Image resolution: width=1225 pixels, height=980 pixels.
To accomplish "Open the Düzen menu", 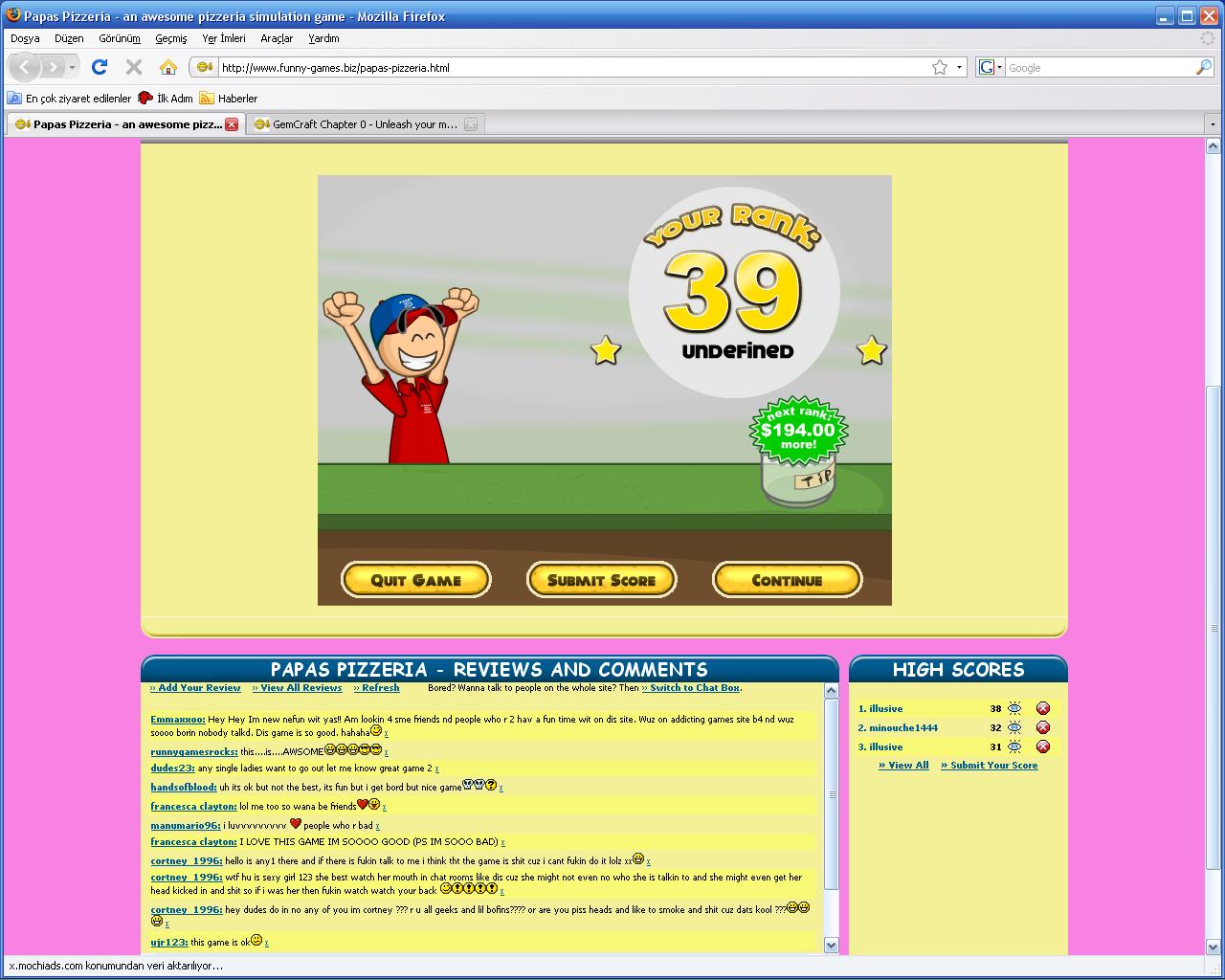I will [69, 38].
